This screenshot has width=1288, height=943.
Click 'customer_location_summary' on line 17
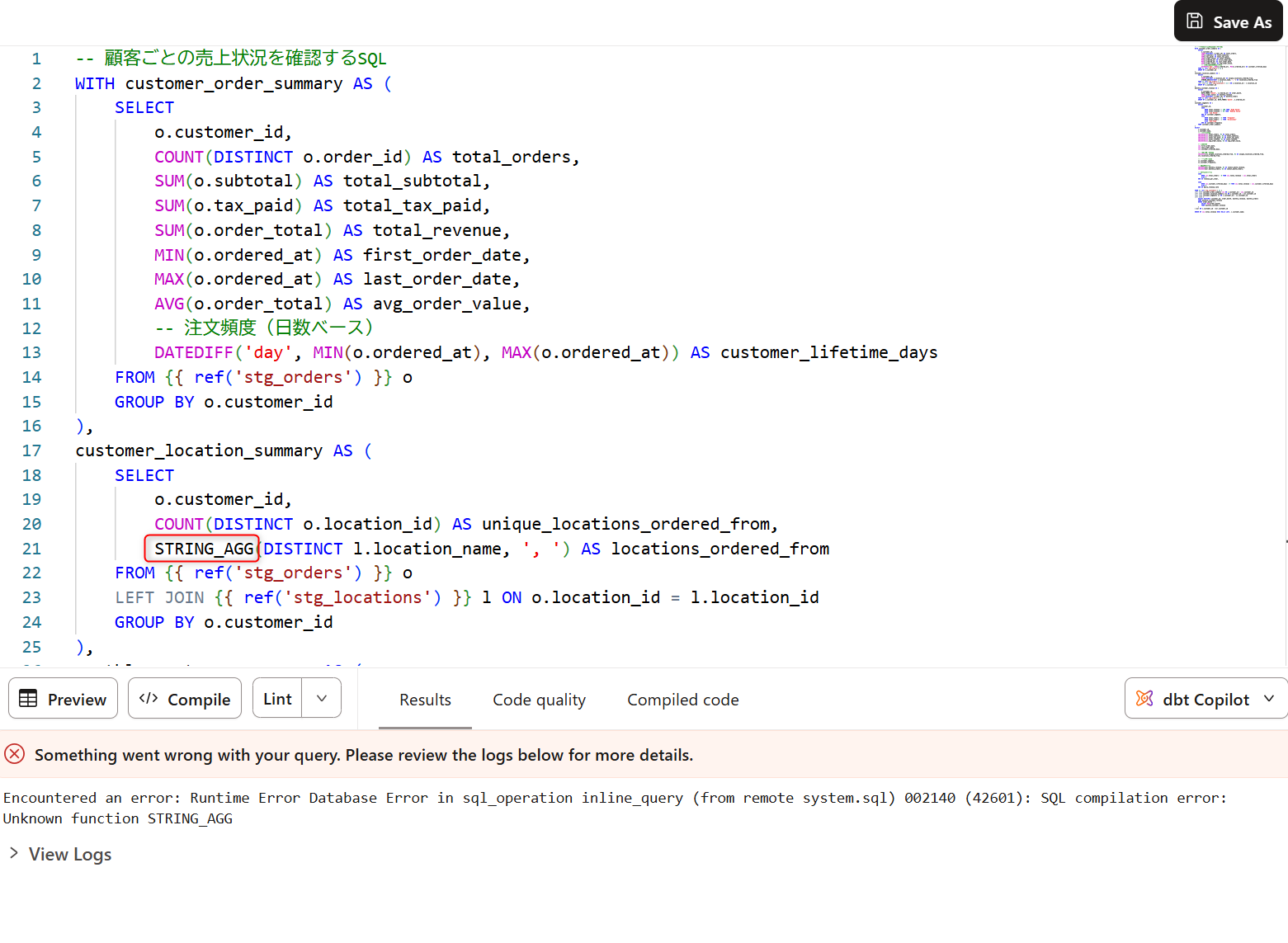pos(198,450)
